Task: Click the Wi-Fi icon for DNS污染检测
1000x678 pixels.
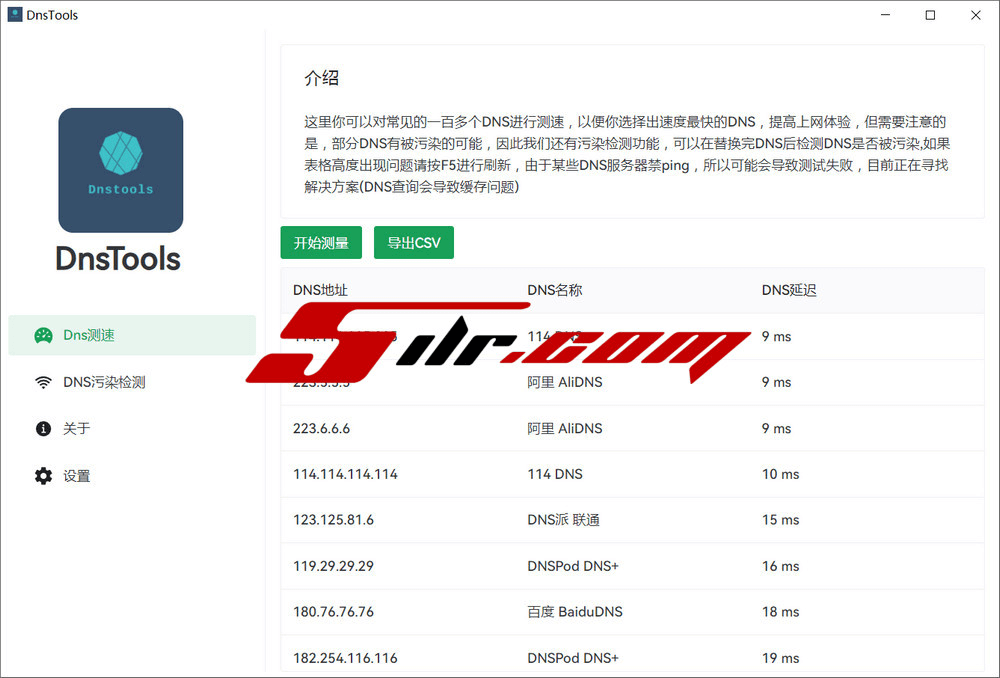Action: tap(43, 382)
